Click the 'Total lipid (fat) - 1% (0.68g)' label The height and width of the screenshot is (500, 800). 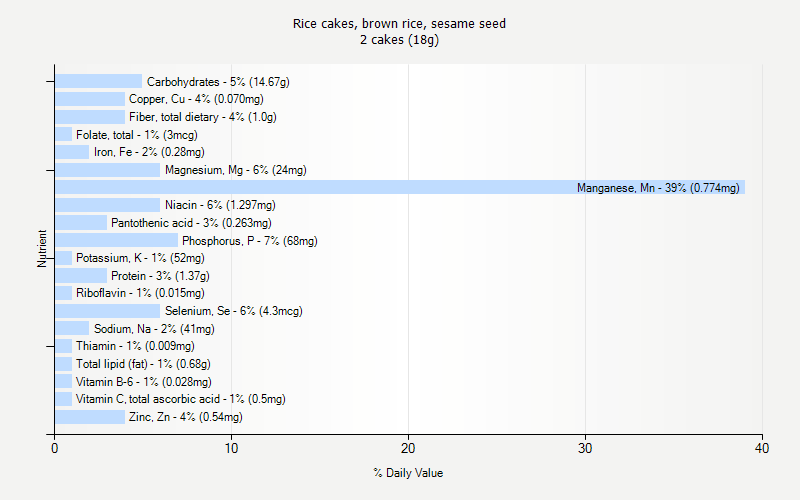143,364
